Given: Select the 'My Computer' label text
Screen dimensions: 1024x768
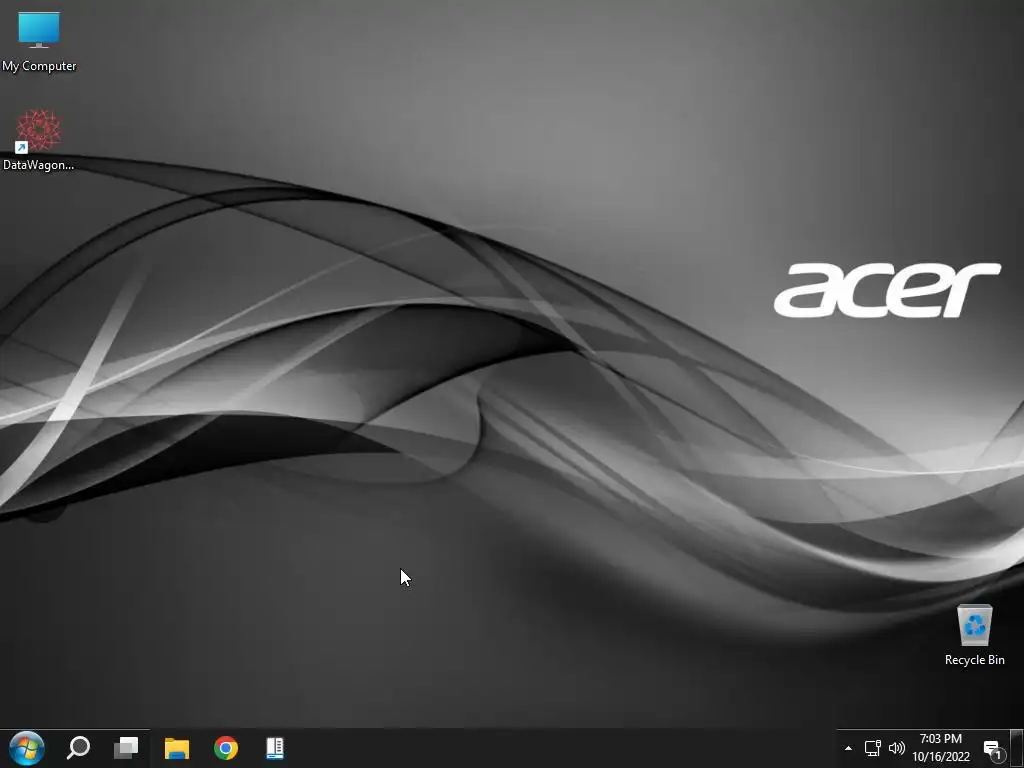Looking at the screenshot, I should [x=39, y=66].
